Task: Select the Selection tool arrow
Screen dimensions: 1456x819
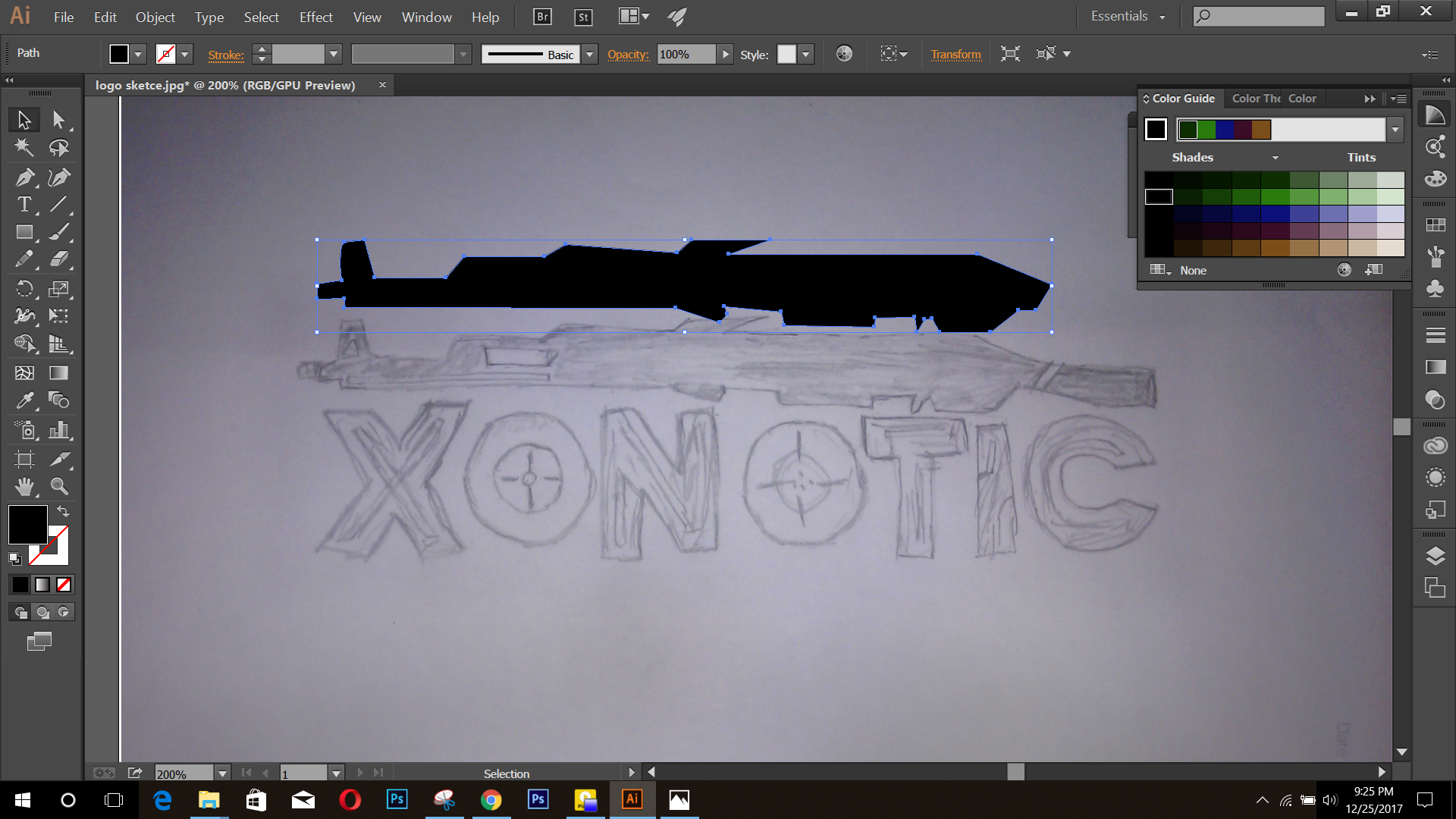Action: pos(24,119)
